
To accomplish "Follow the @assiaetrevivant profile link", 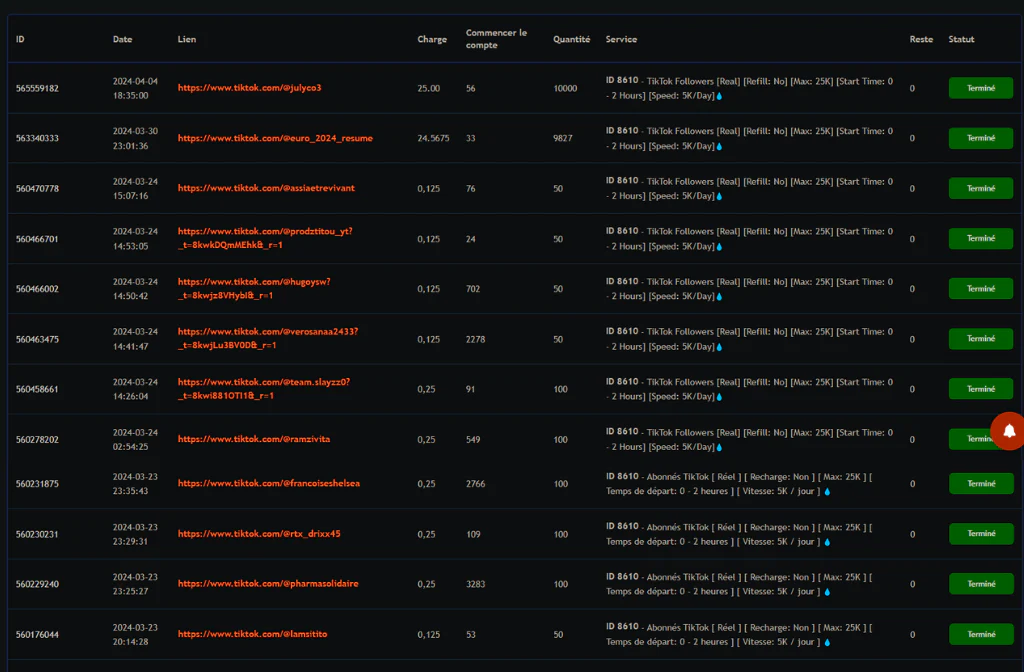I will [x=266, y=188].
